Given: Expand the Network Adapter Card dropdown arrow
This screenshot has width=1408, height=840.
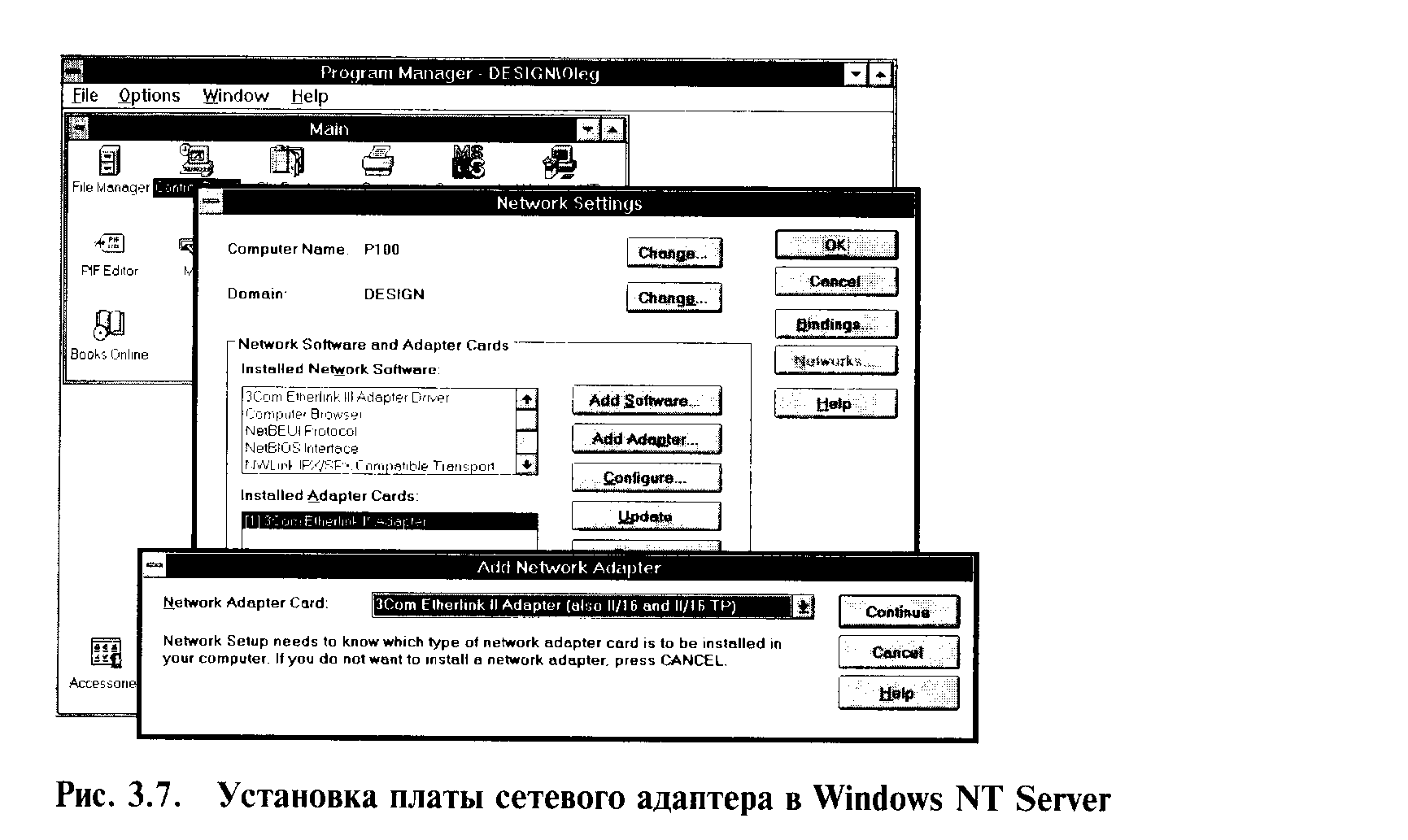Looking at the screenshot, I should pos(803,606).
